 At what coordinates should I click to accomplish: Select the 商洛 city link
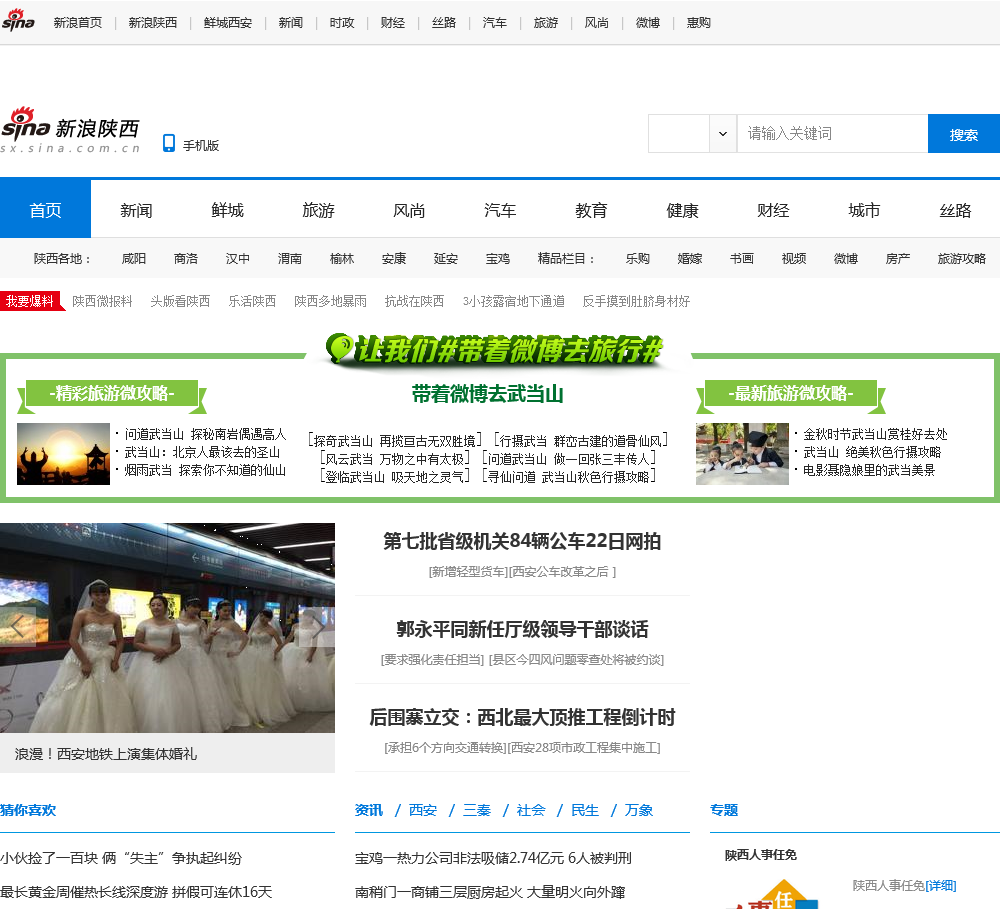click(x=186, y=258)
